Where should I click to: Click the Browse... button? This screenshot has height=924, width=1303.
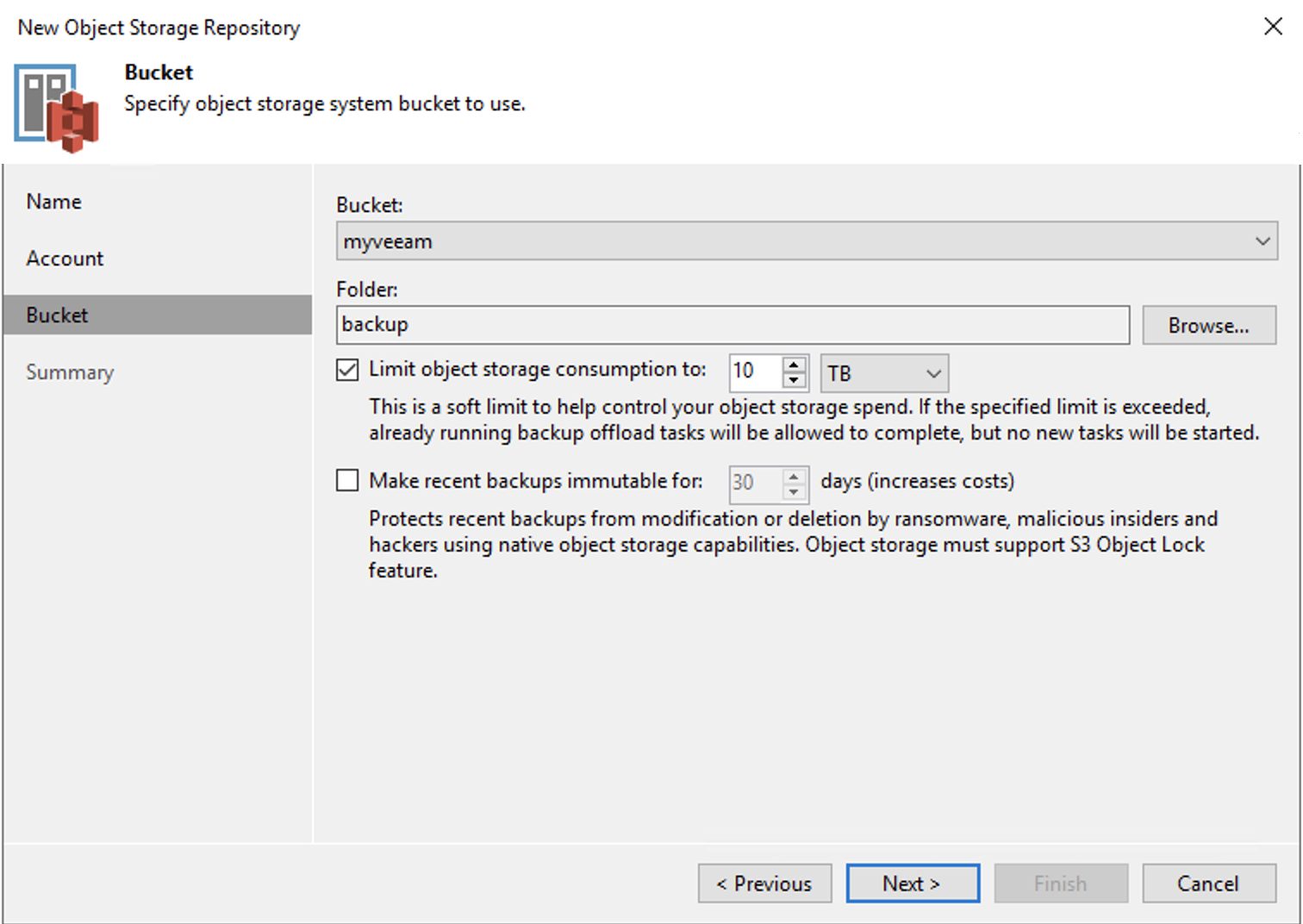tap(1209, 325)
